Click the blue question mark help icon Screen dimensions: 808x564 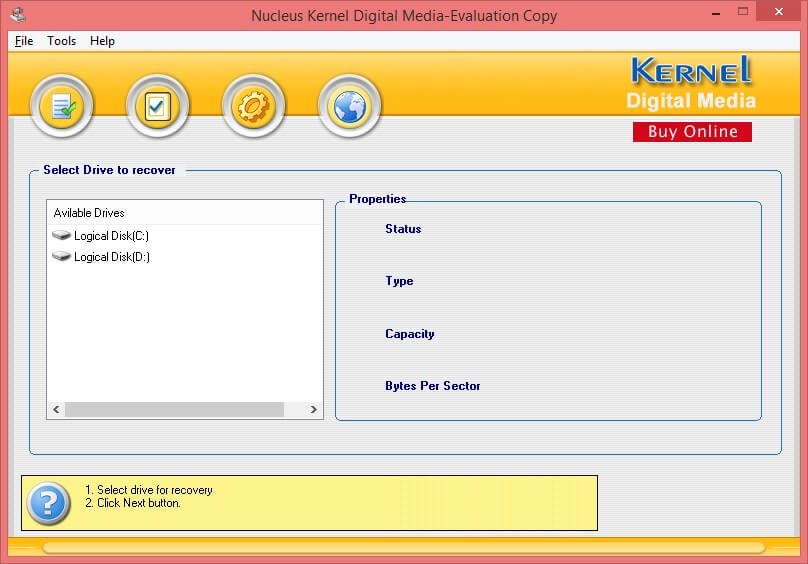tap(48, 503)
